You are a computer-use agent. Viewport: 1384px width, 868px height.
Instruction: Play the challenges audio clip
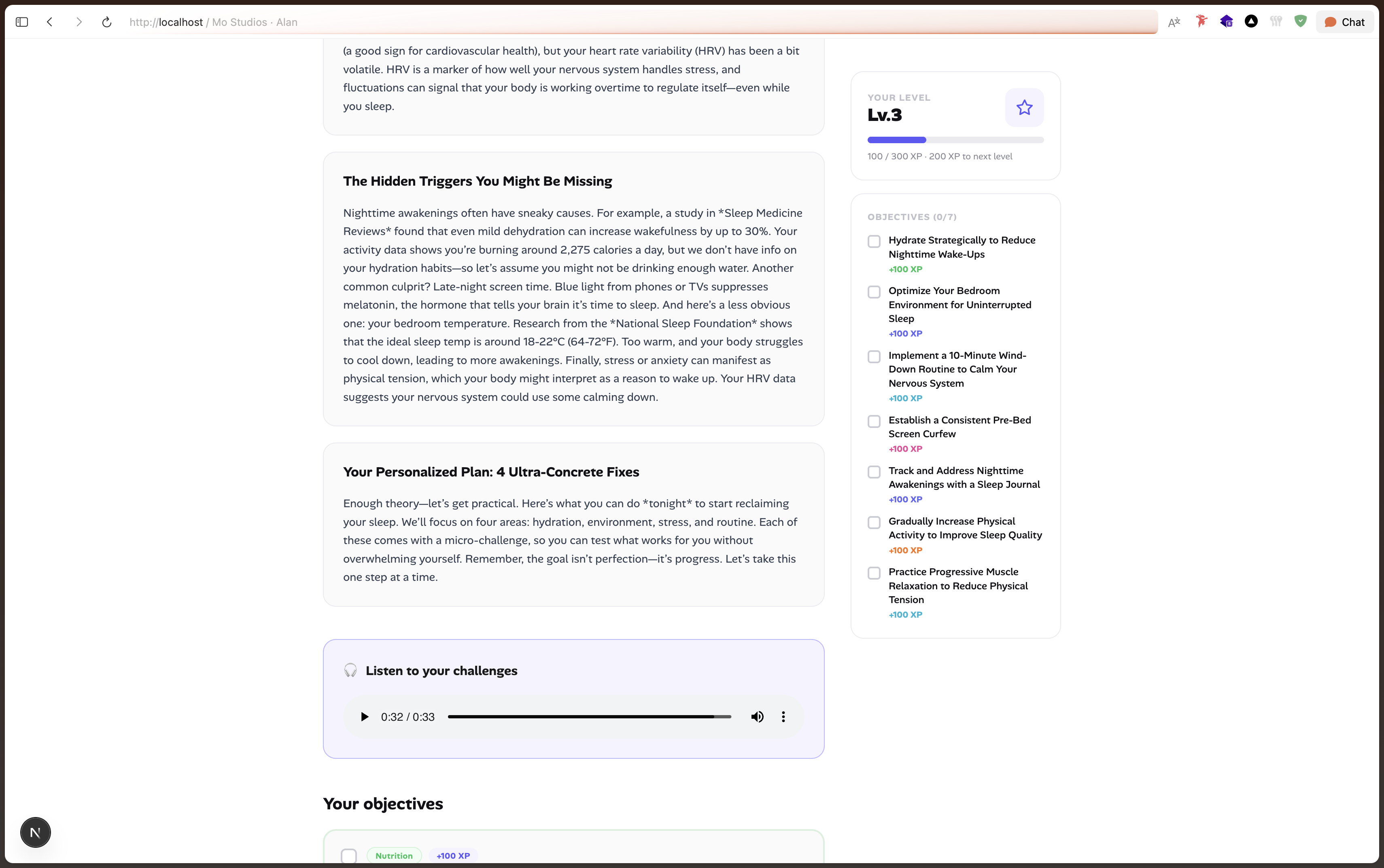click(x=364, y=716)
